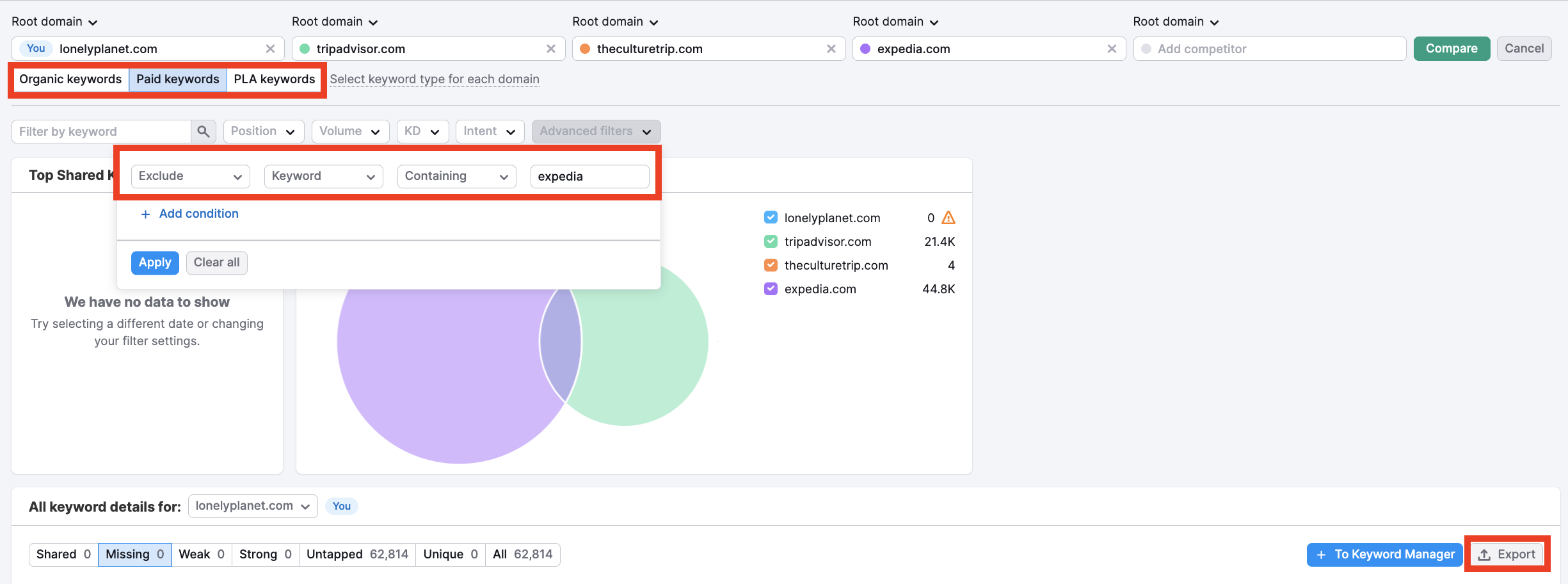Click the Cancel button
The image size is (1568, 584).
coord(1524,49)
